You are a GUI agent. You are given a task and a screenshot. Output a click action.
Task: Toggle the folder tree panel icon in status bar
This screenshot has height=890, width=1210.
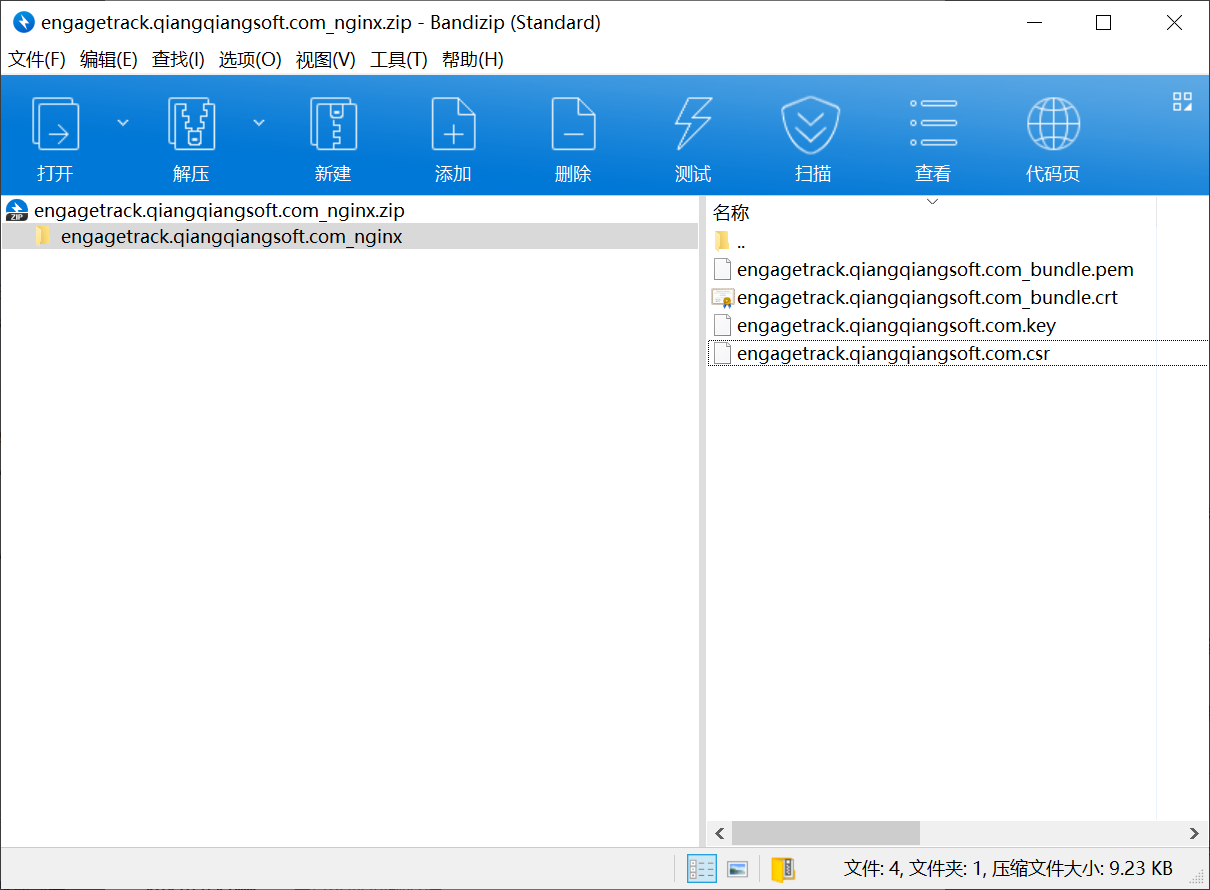pos(783,868)
